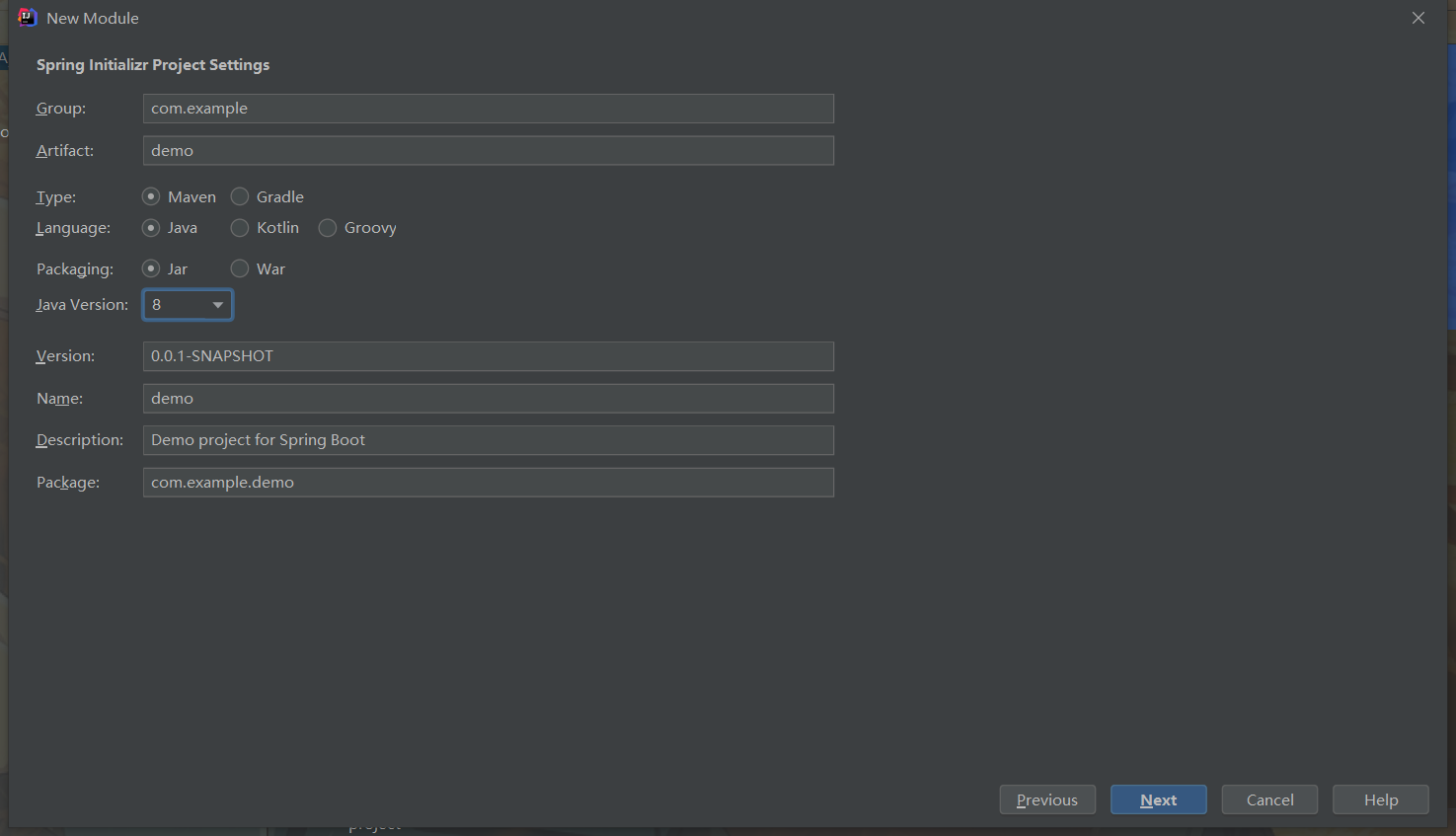Image resolution: width=1456 pixels, height=836 pixels.
Task: Click the Package field com.example.demo
Action: [489, 483]
